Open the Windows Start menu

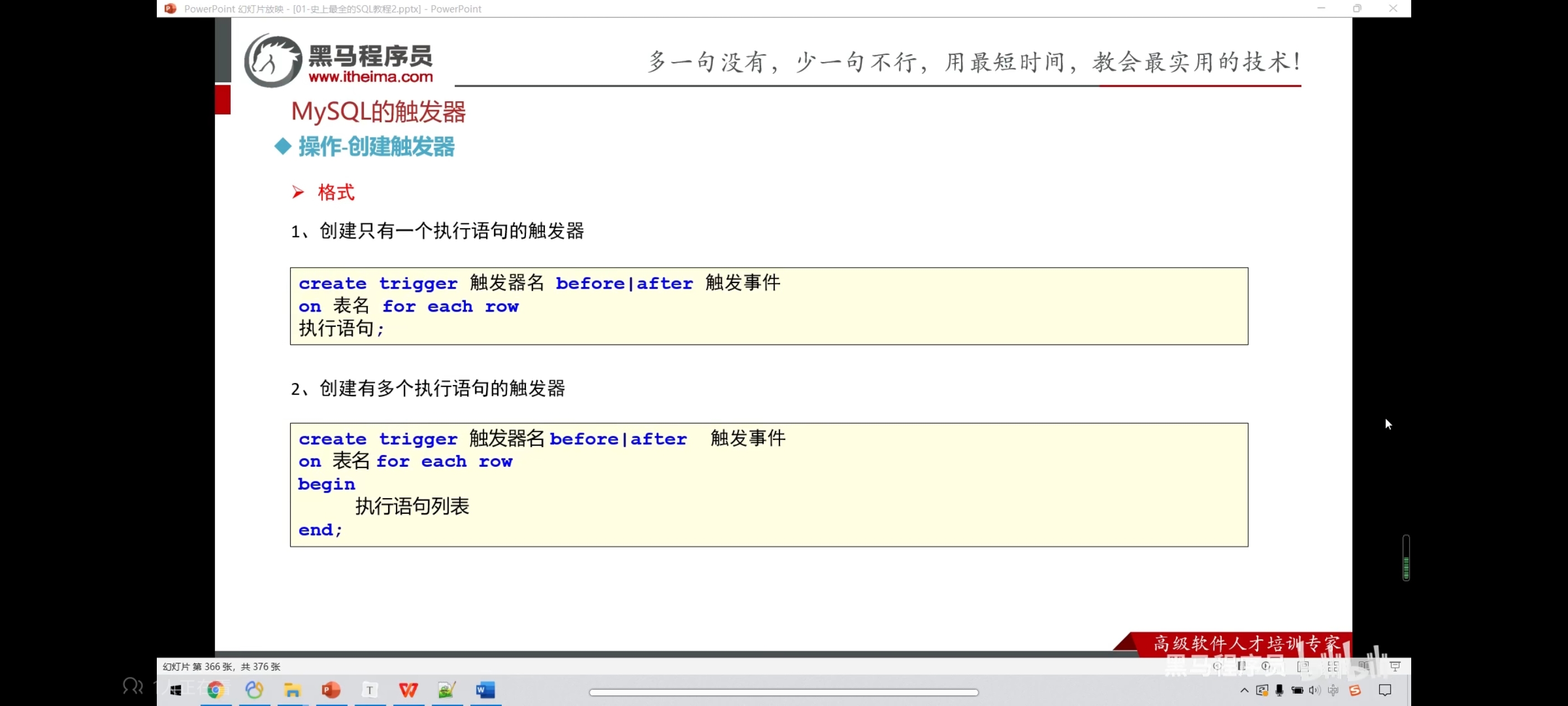coord(176,690)
